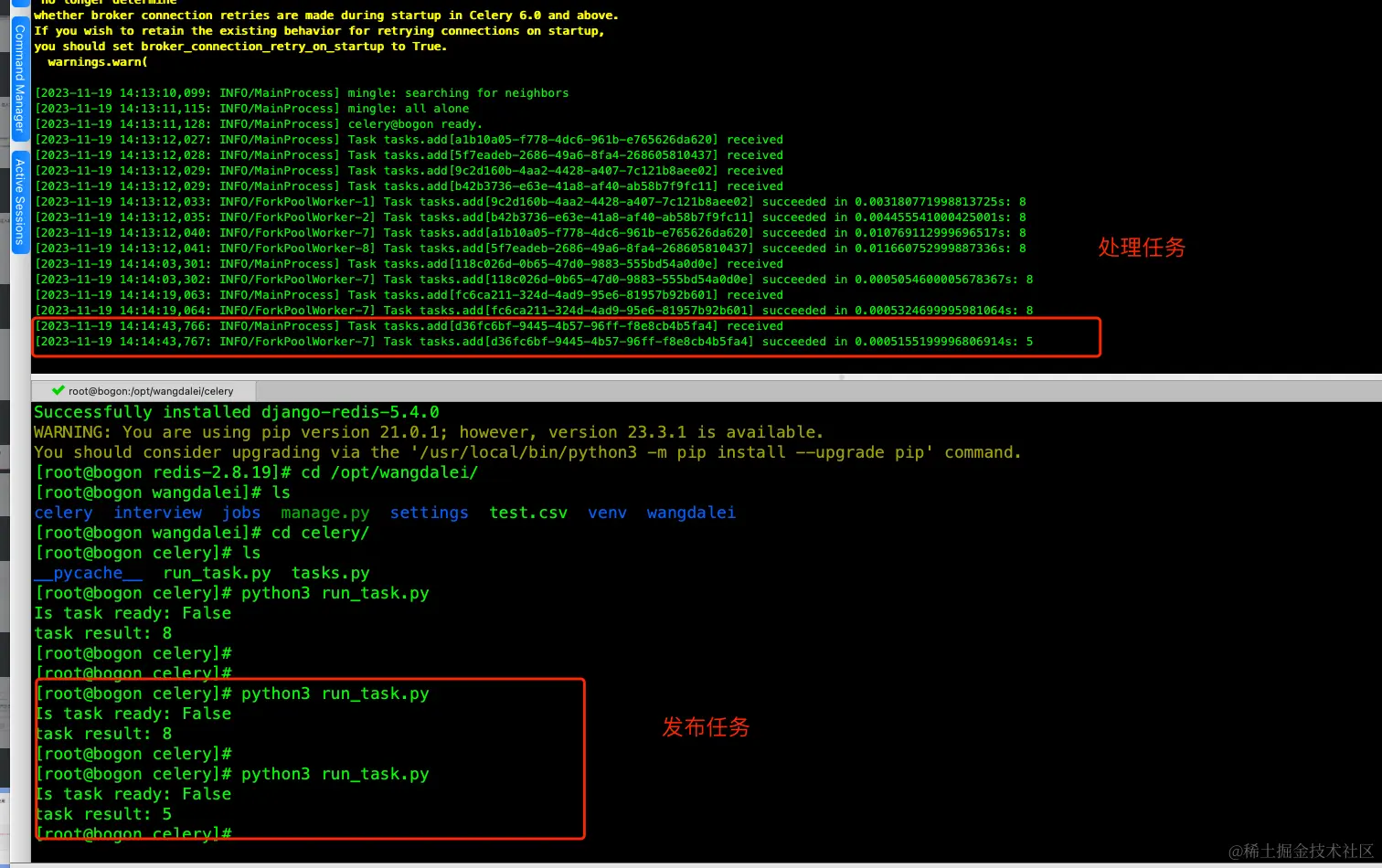The width and height of the screenshot is (1382, 868).
Task: Click the d36fc6bf task 'received' log line
Action: tap(409, 326)
